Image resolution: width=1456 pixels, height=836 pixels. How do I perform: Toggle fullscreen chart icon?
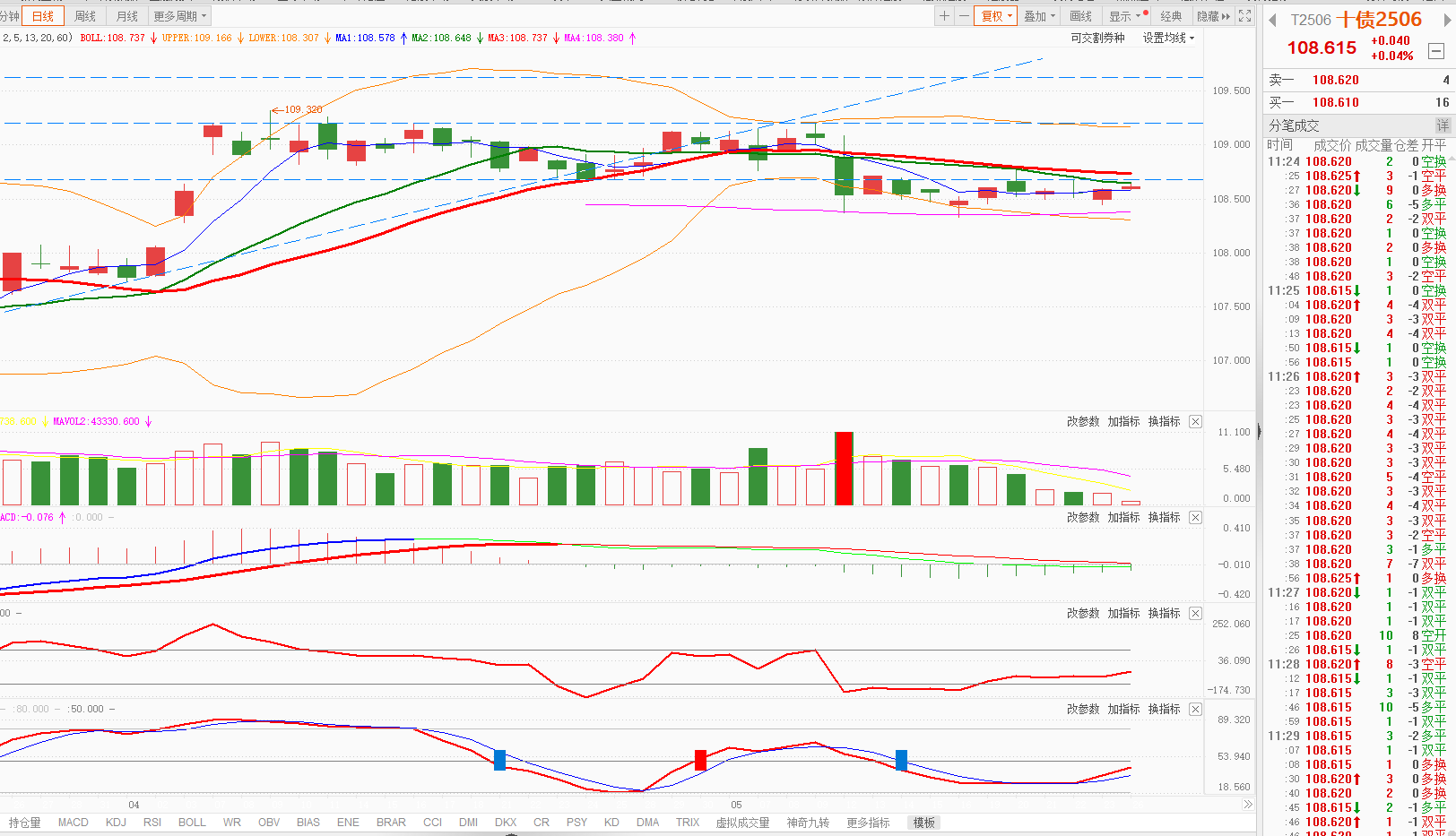point(1244,16)
